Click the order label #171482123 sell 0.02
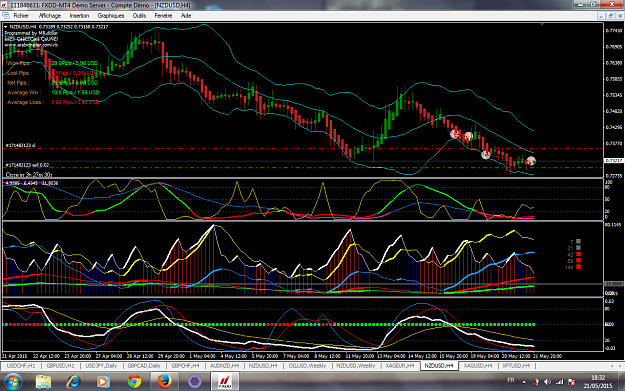The image size is (625, 391). (x=27, y=165)
